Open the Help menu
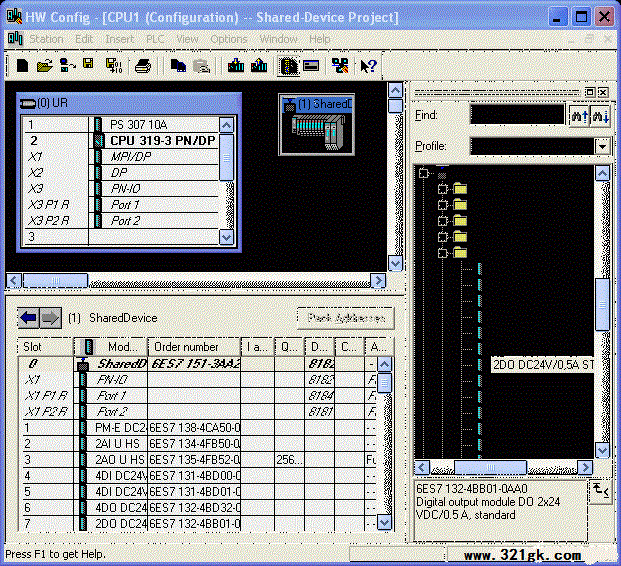 point(320,39)
